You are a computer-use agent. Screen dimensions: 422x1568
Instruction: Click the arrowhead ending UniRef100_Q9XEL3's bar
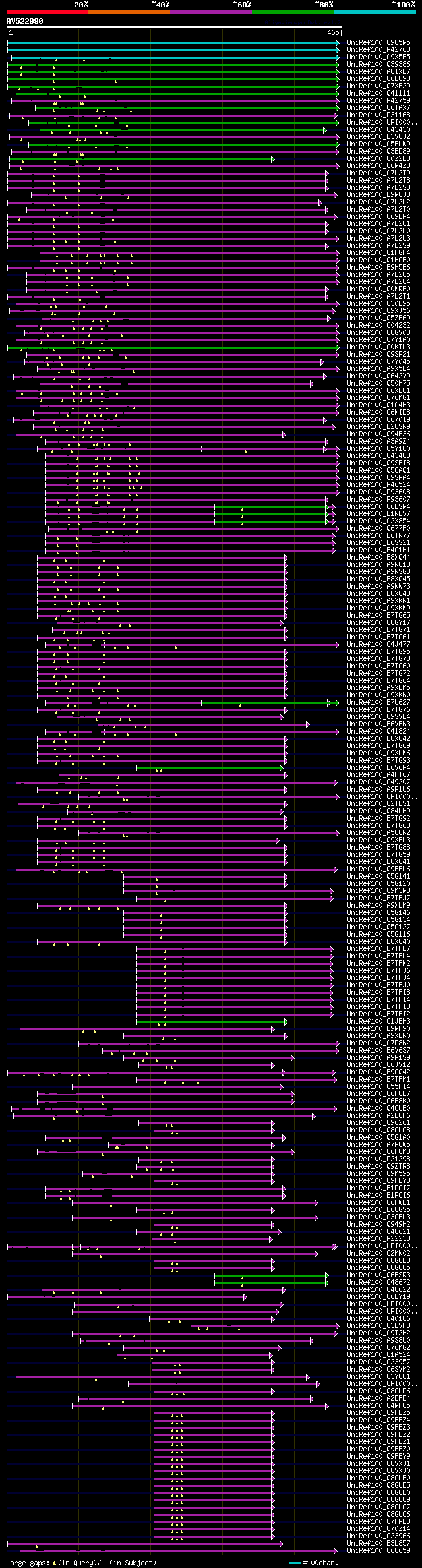pos(278,840)
